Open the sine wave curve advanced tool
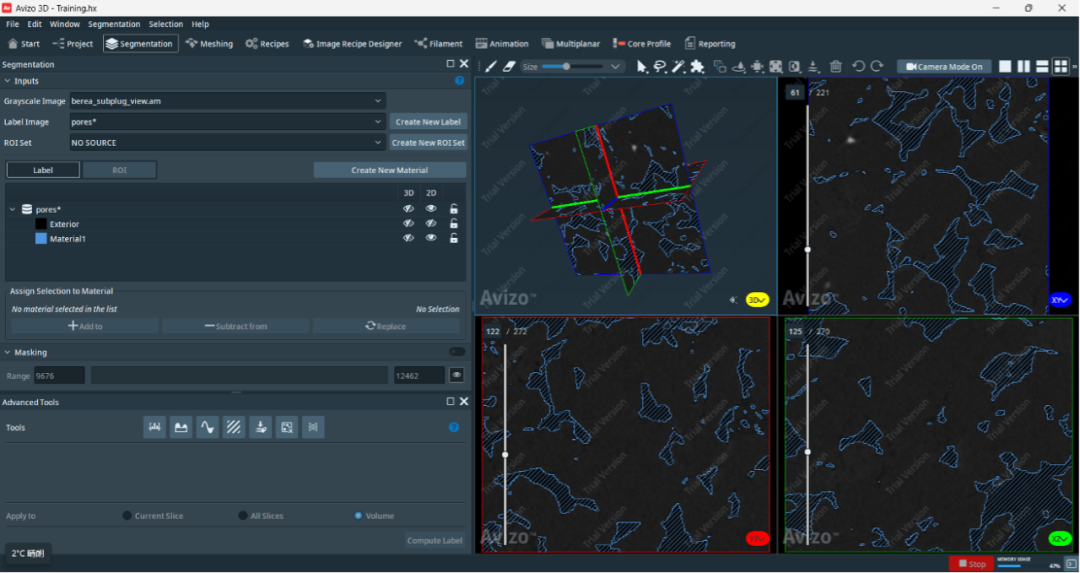The image size is (1080, 573). (207, 427)
